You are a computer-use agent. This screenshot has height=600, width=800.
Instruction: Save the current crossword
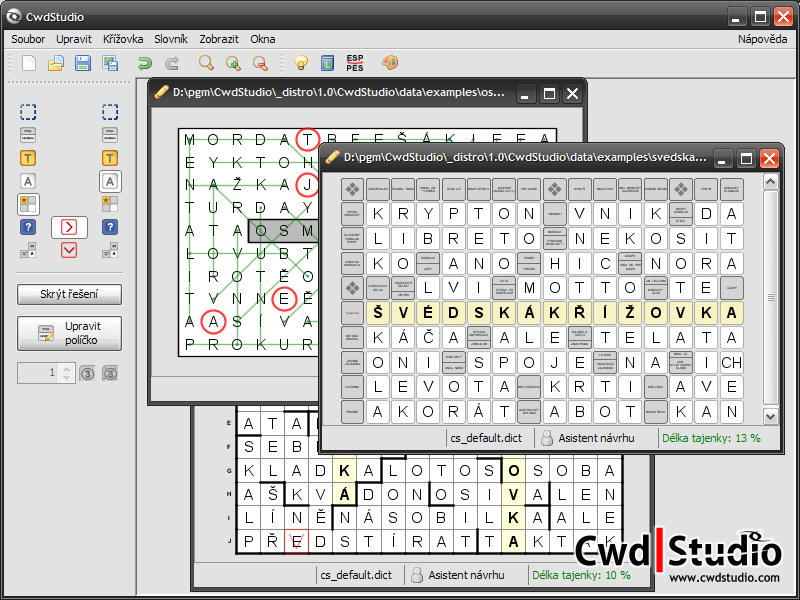pyautogui.click(x=83, y=63)
